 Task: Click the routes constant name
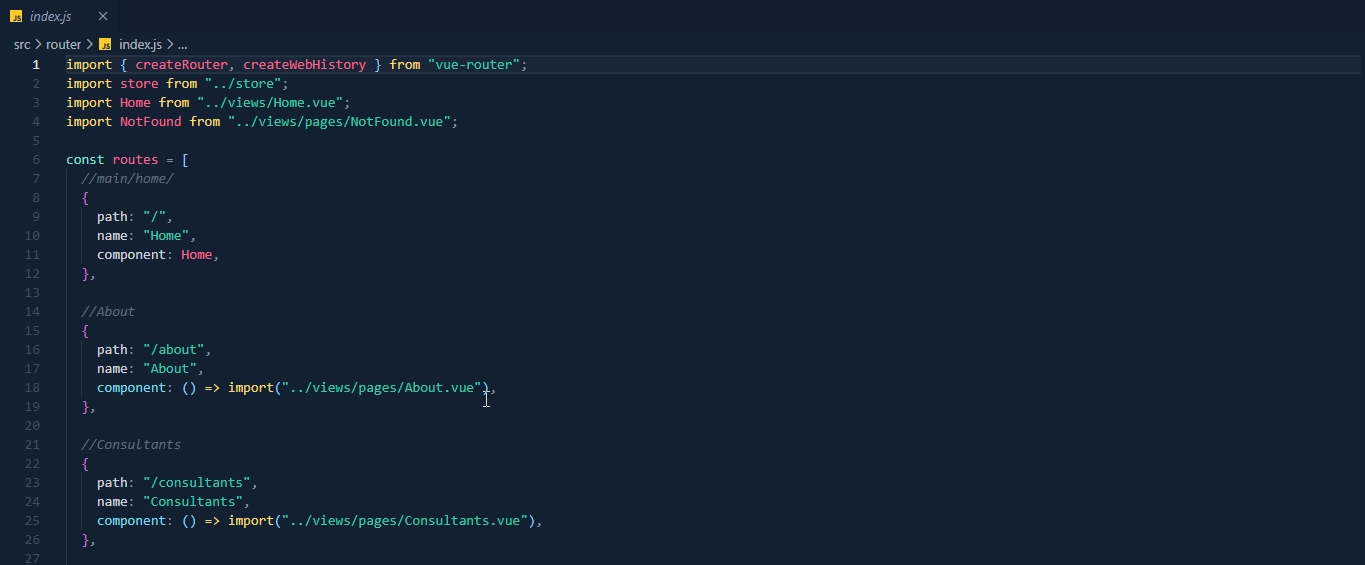point(135,159)
